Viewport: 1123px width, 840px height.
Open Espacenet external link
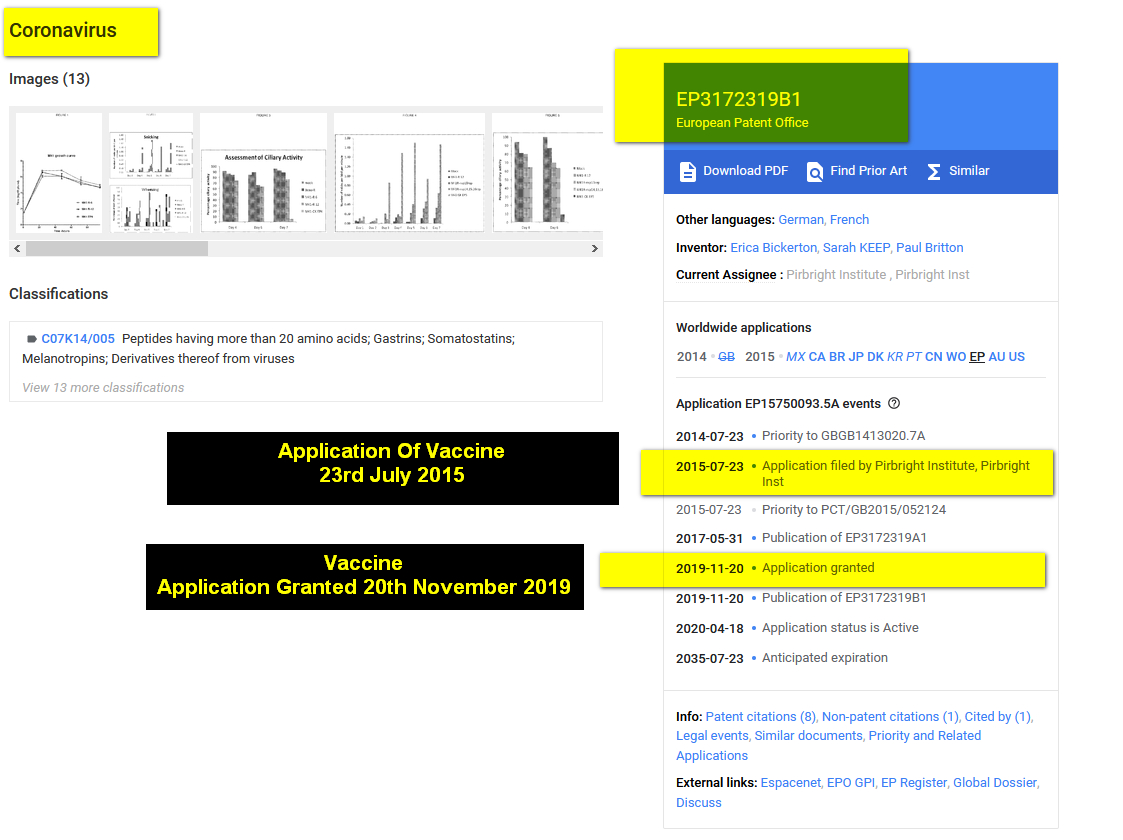coord(791,783)
